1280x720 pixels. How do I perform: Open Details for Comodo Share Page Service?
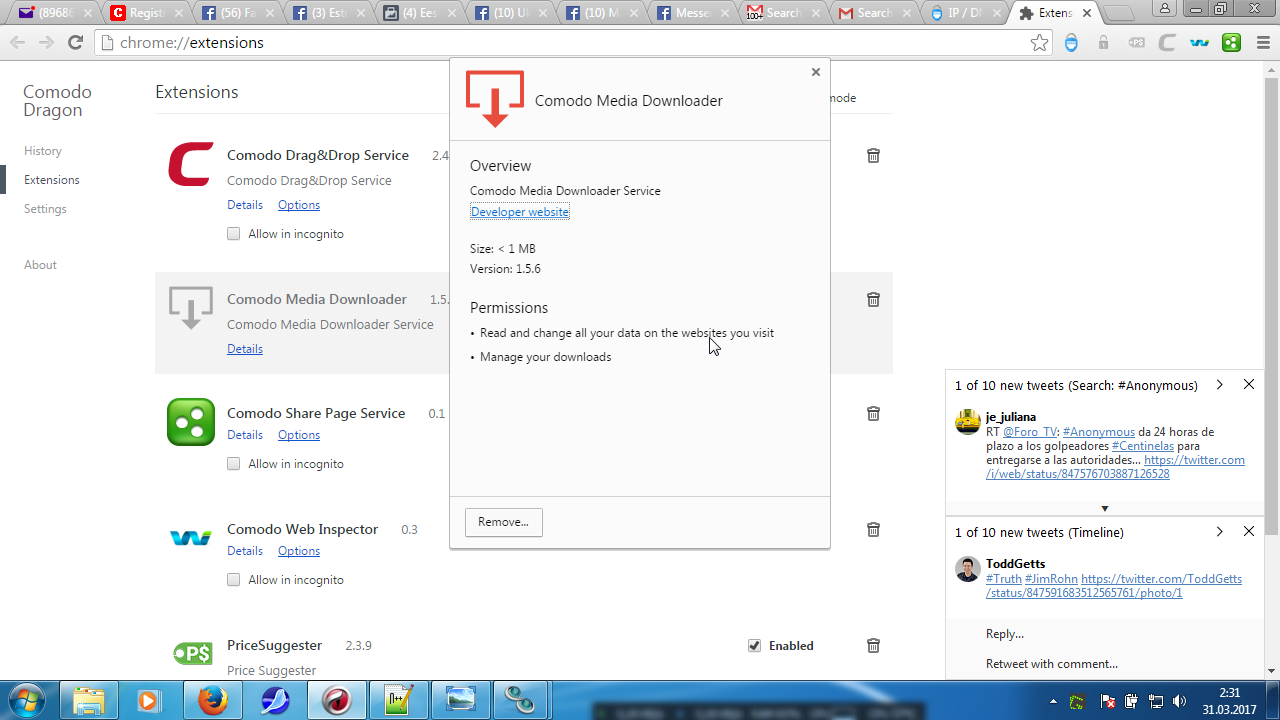pos(245,435)
